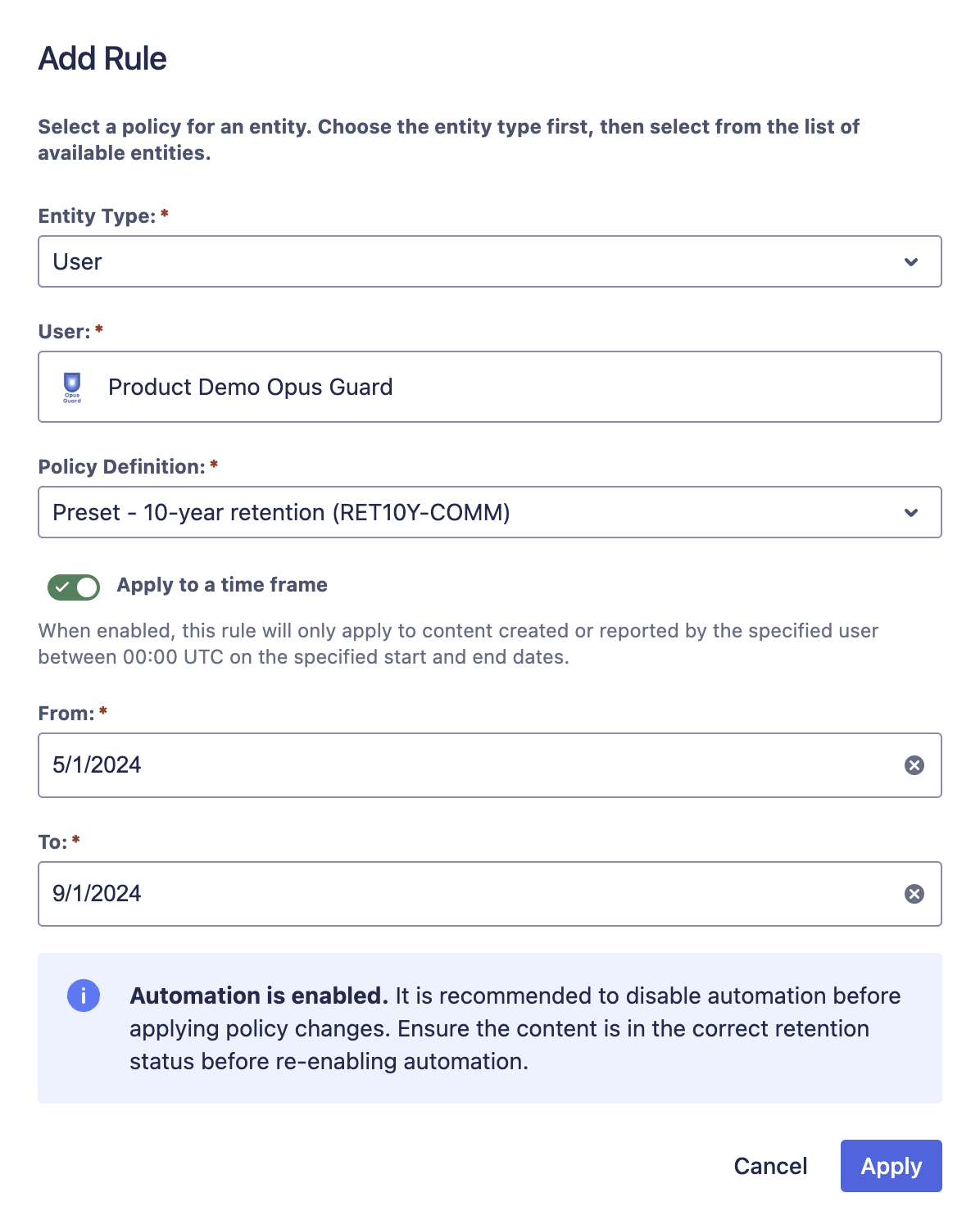
Task: Click the blue circle icon beside Automation is enabled
Action: (83, 995)
